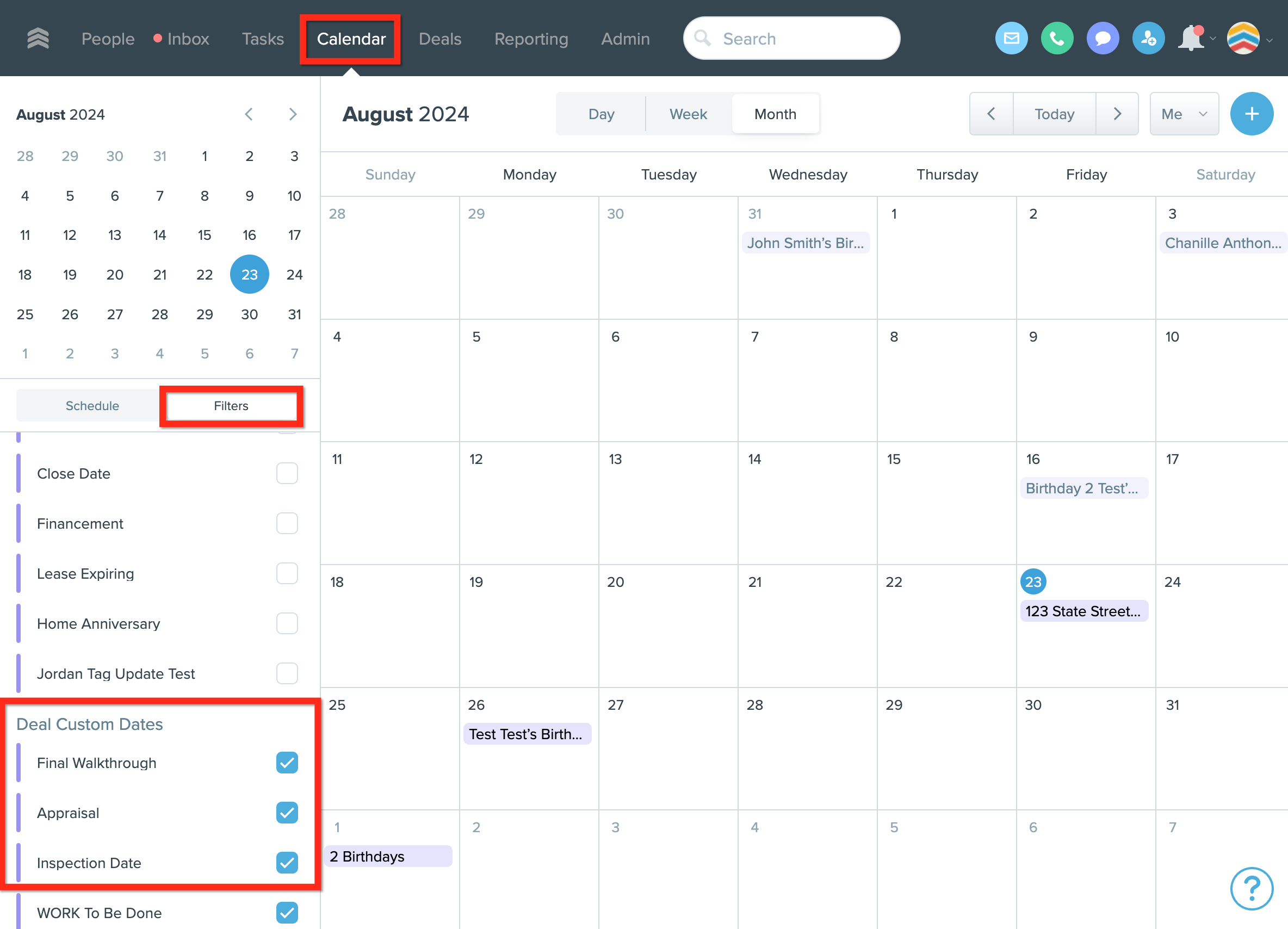Click the Follow Up Boss logo icon
1288x929 pixels.
38,39
